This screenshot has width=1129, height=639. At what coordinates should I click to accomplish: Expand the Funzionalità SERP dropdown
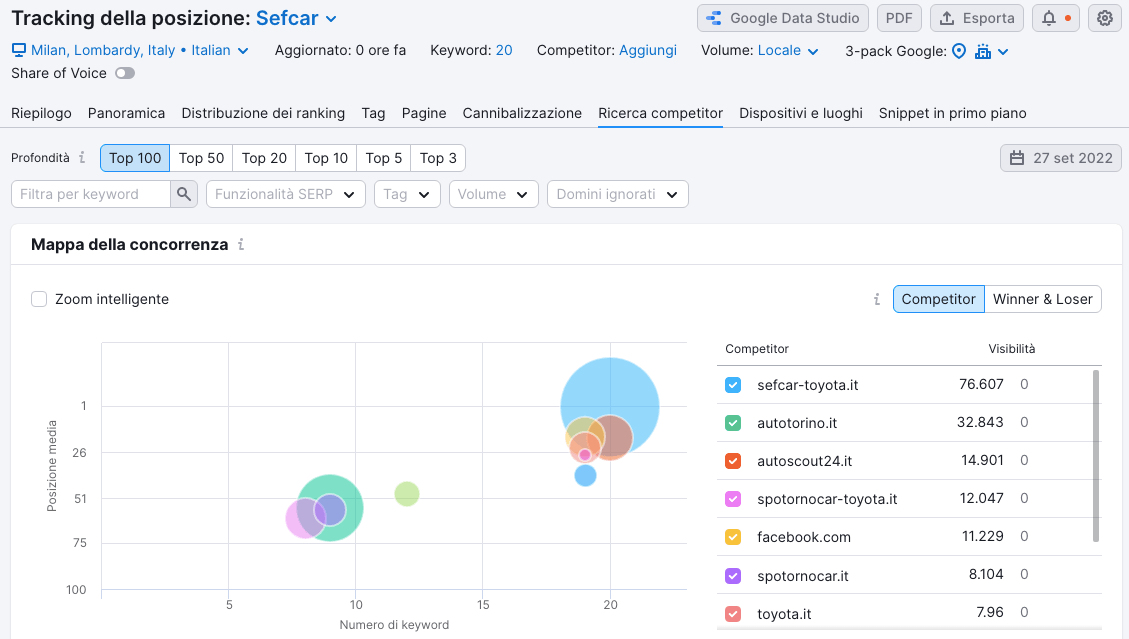285,194
